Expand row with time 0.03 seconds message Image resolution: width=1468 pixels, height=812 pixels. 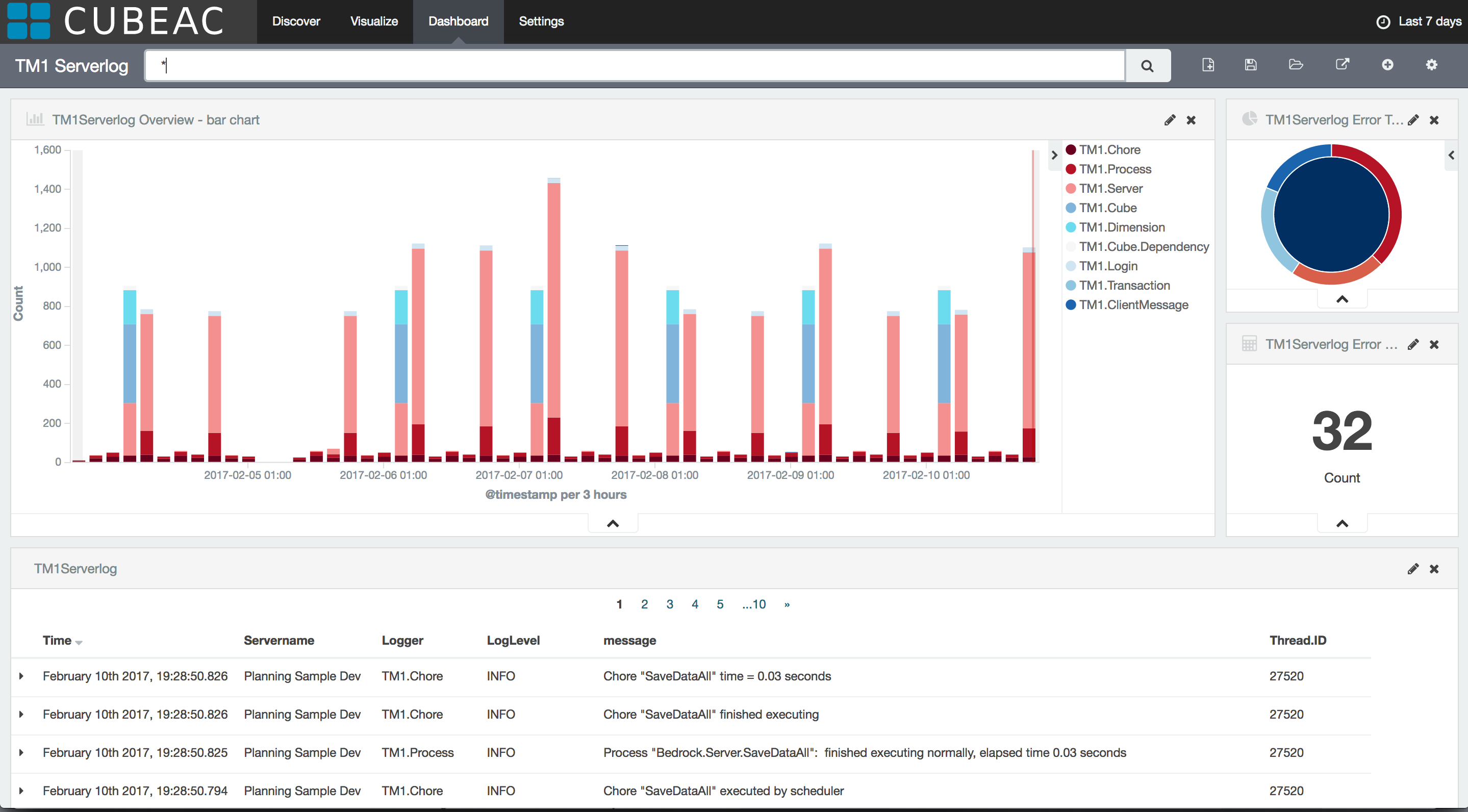point(21,676)
